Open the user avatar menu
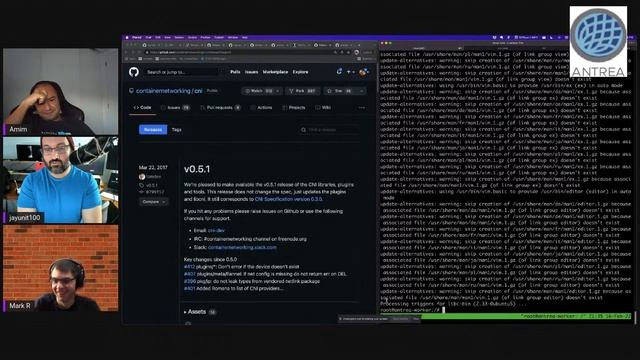Image resolution: width=640 pixels, height=360 pixels. (x=363, y=72)
